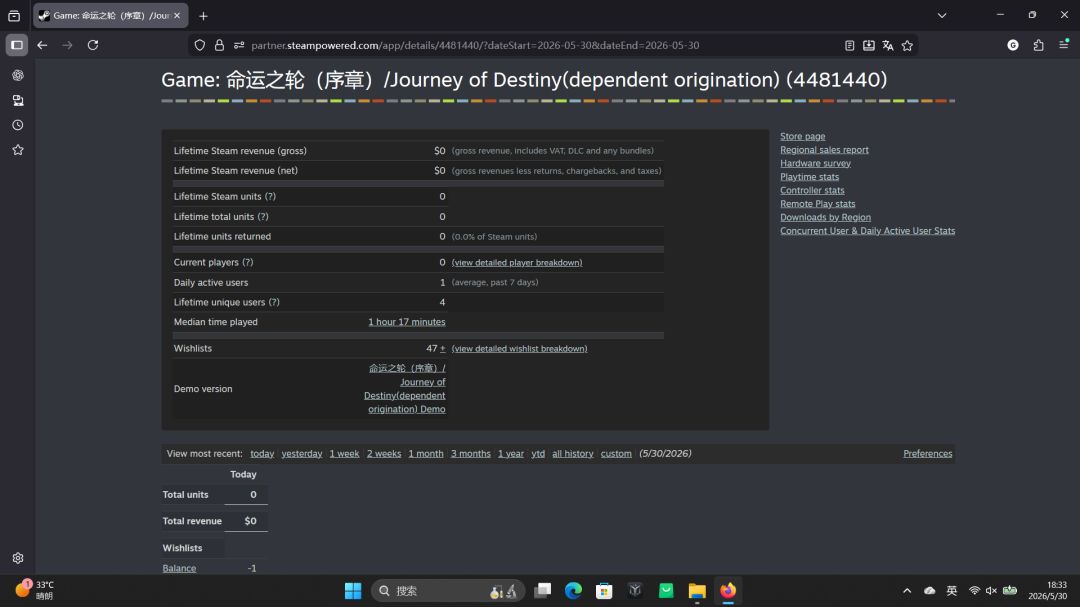Open Task View on the taskbar
Viewport: 1080px width, 607px height.
[x=543, y=590]
